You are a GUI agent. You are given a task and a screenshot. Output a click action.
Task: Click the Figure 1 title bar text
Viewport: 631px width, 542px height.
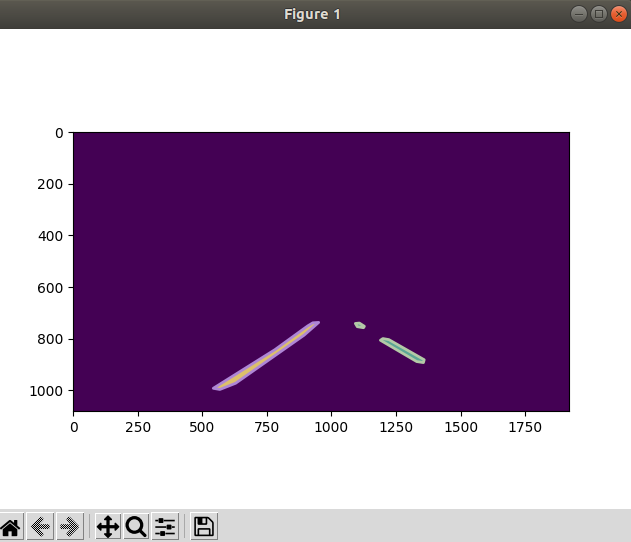point(312,14)
